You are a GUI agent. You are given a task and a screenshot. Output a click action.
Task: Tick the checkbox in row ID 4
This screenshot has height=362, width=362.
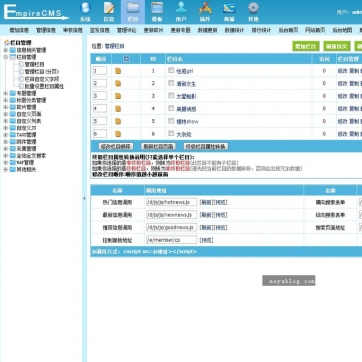point(171,108)
